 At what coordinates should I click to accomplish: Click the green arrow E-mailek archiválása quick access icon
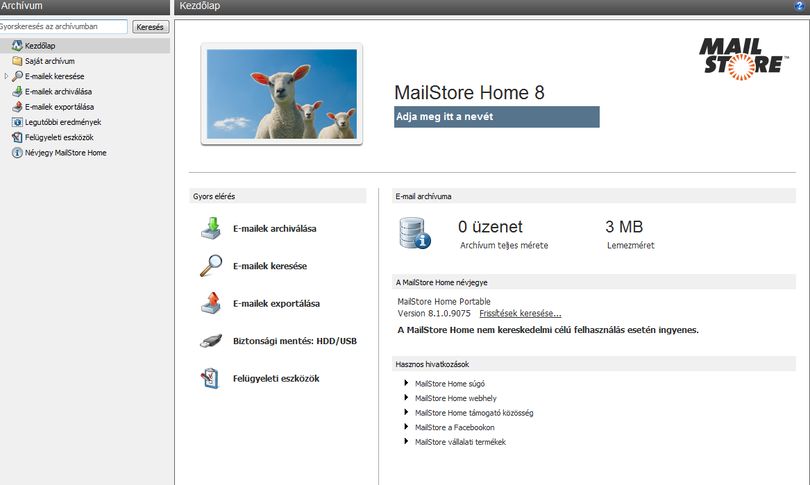[211, 228]
